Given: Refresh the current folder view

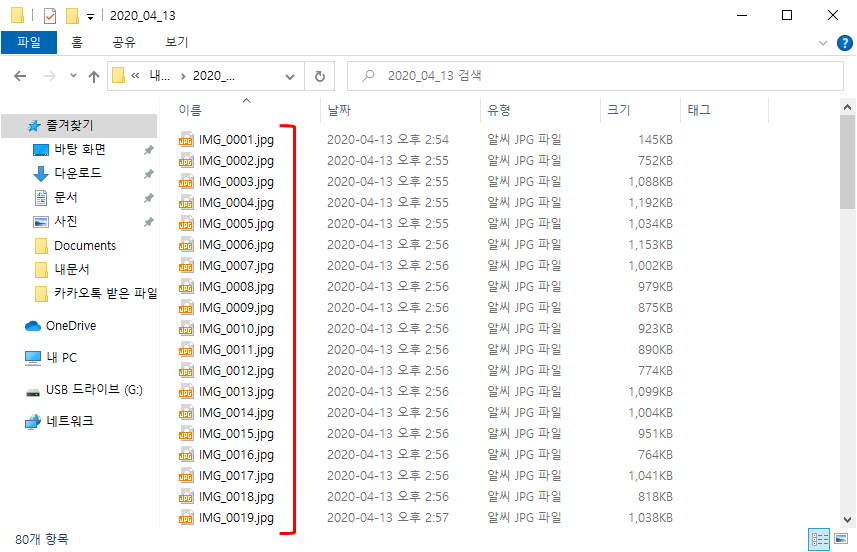Looking at the screenshot, I should coord(320,77).
